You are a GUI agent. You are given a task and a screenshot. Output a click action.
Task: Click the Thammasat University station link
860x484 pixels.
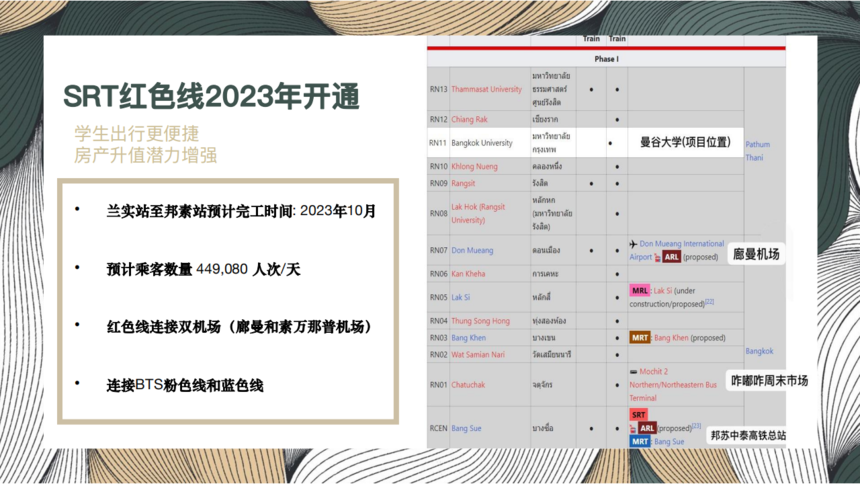[486, 89]
